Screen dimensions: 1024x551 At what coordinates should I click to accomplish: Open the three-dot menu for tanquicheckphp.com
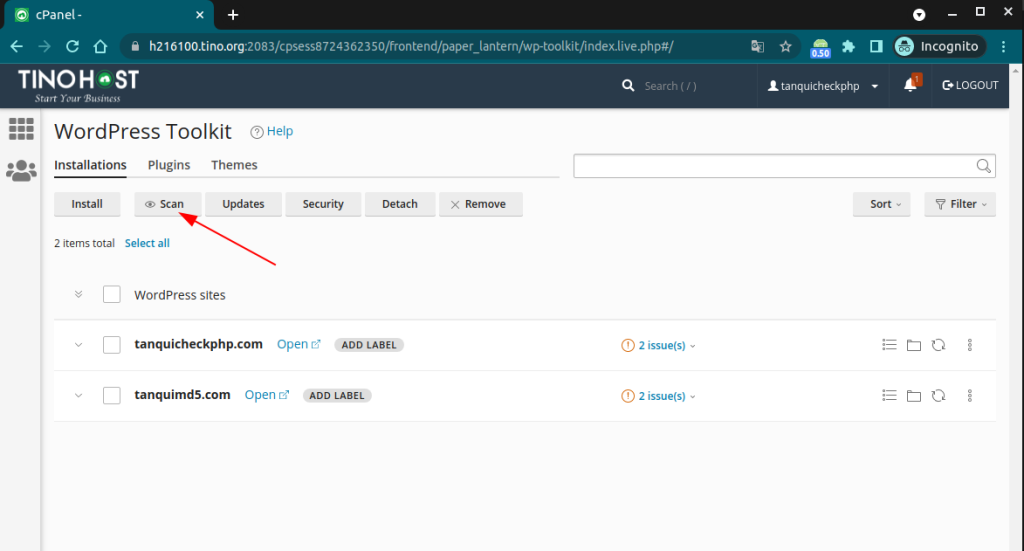(x=970, y=345)
